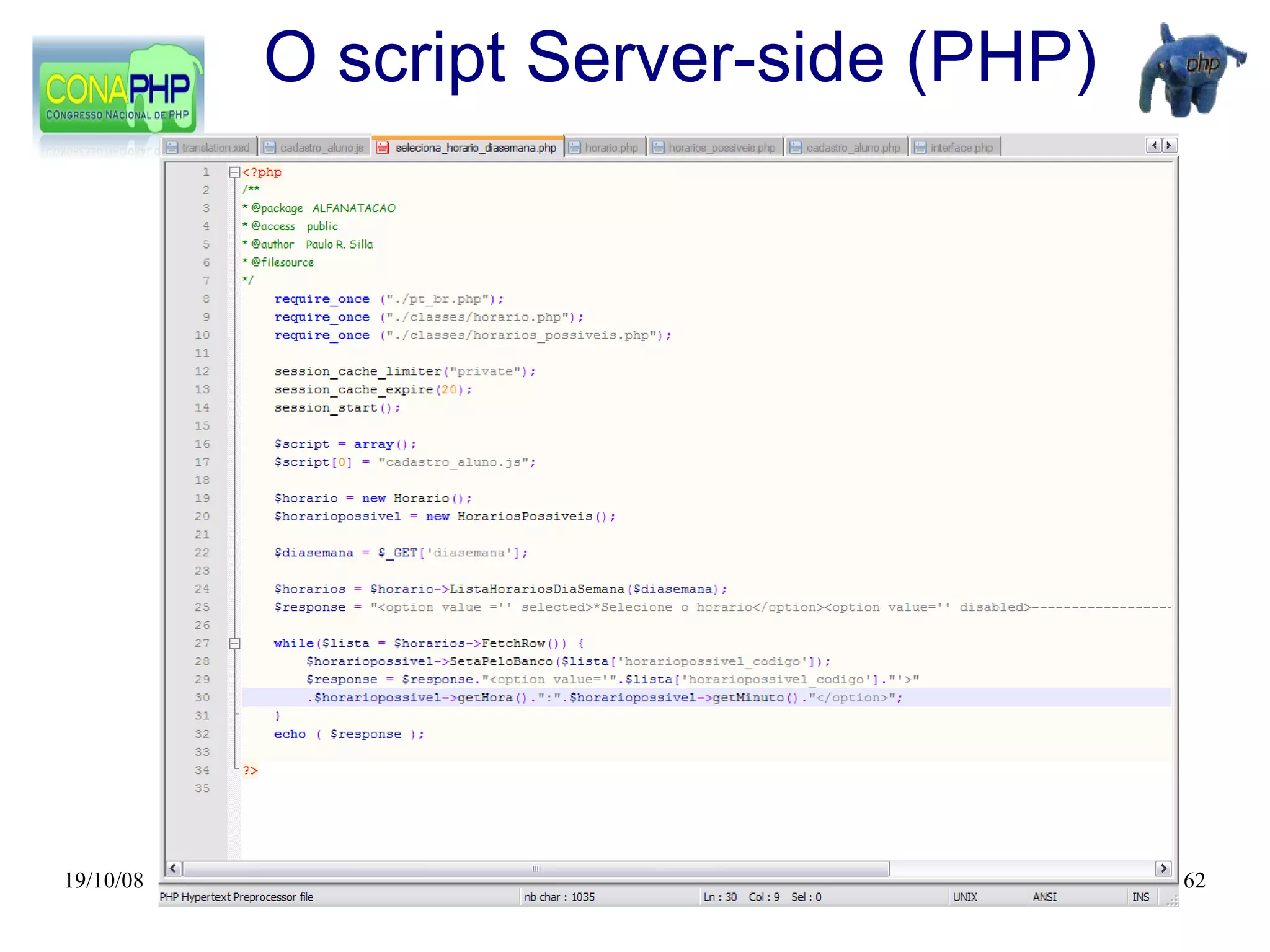Screen dimensions: 1270x952
Task: Click the new HorariosPossiveis() line
Action: (x=520, y=517)
